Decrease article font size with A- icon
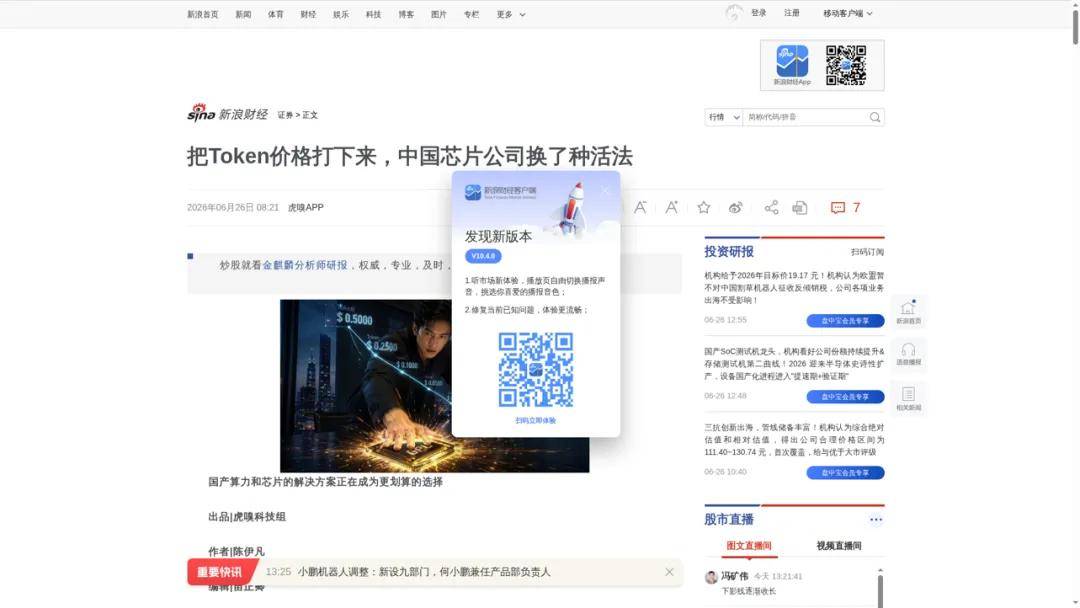Viewport: 1080px width, 608px height. coord(640,207)
